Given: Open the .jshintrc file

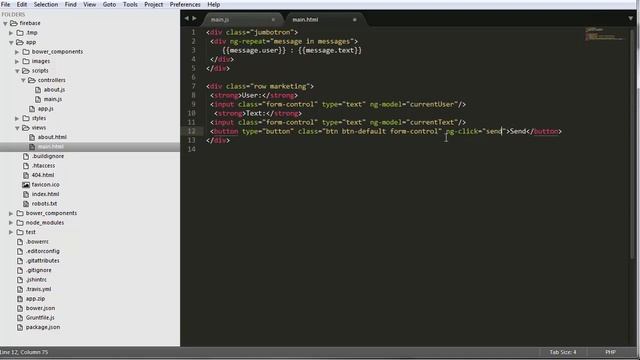Looking at the screenshot, I should (36, 280).
